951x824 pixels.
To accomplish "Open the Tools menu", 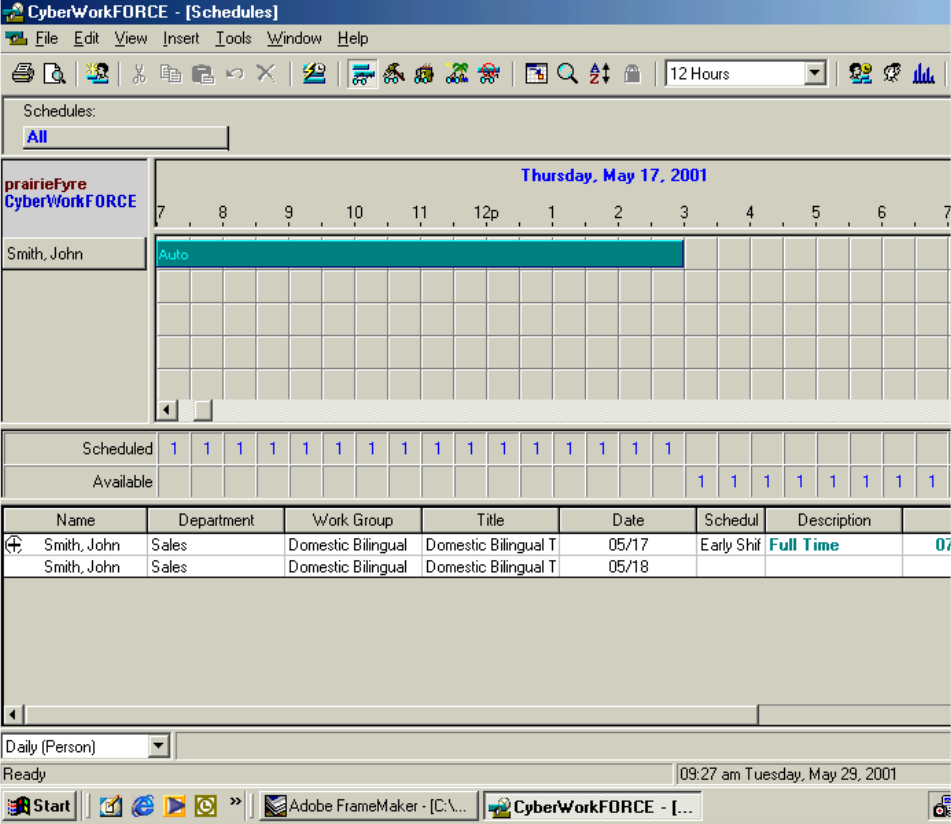I will tap(233, 38).
